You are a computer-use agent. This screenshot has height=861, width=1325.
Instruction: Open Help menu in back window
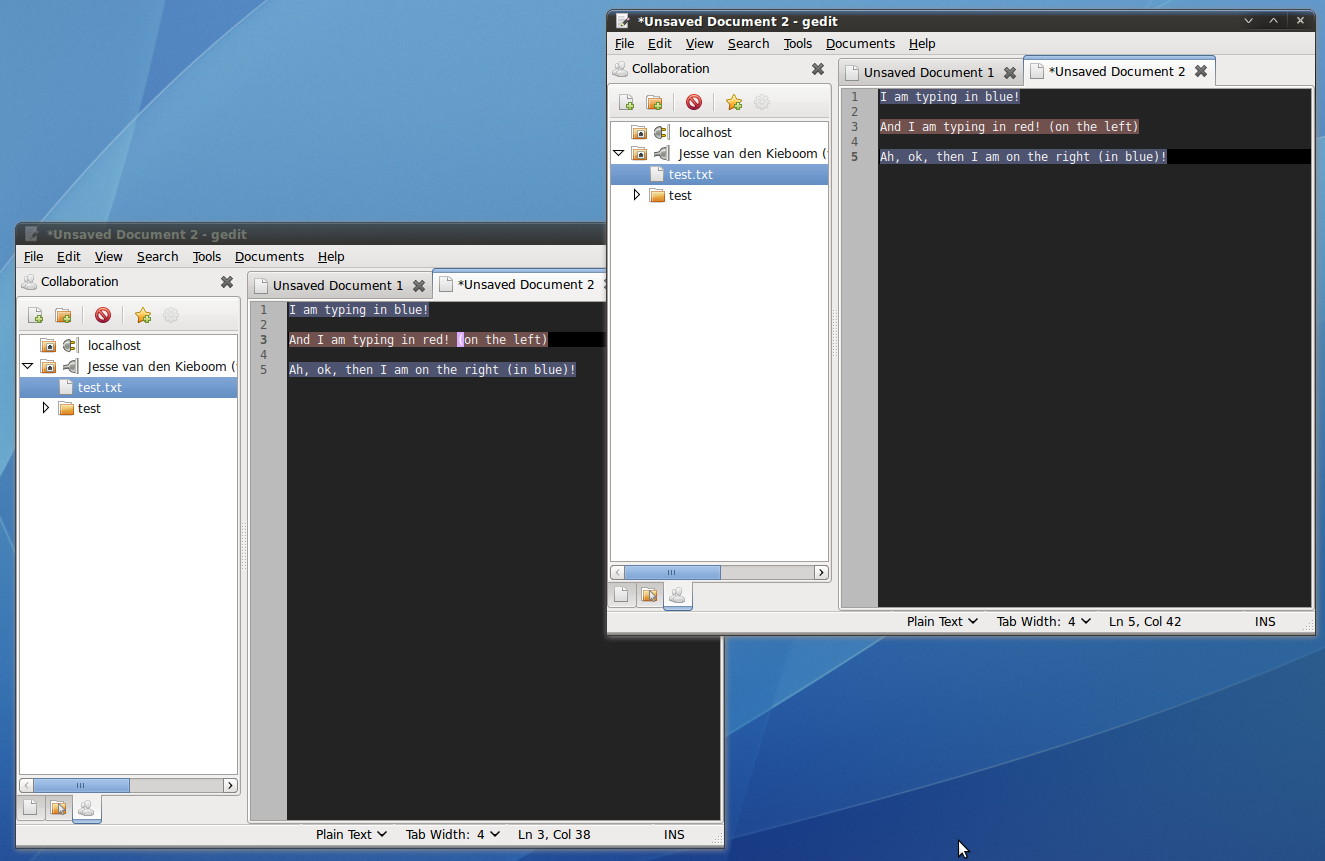(331, 257)
